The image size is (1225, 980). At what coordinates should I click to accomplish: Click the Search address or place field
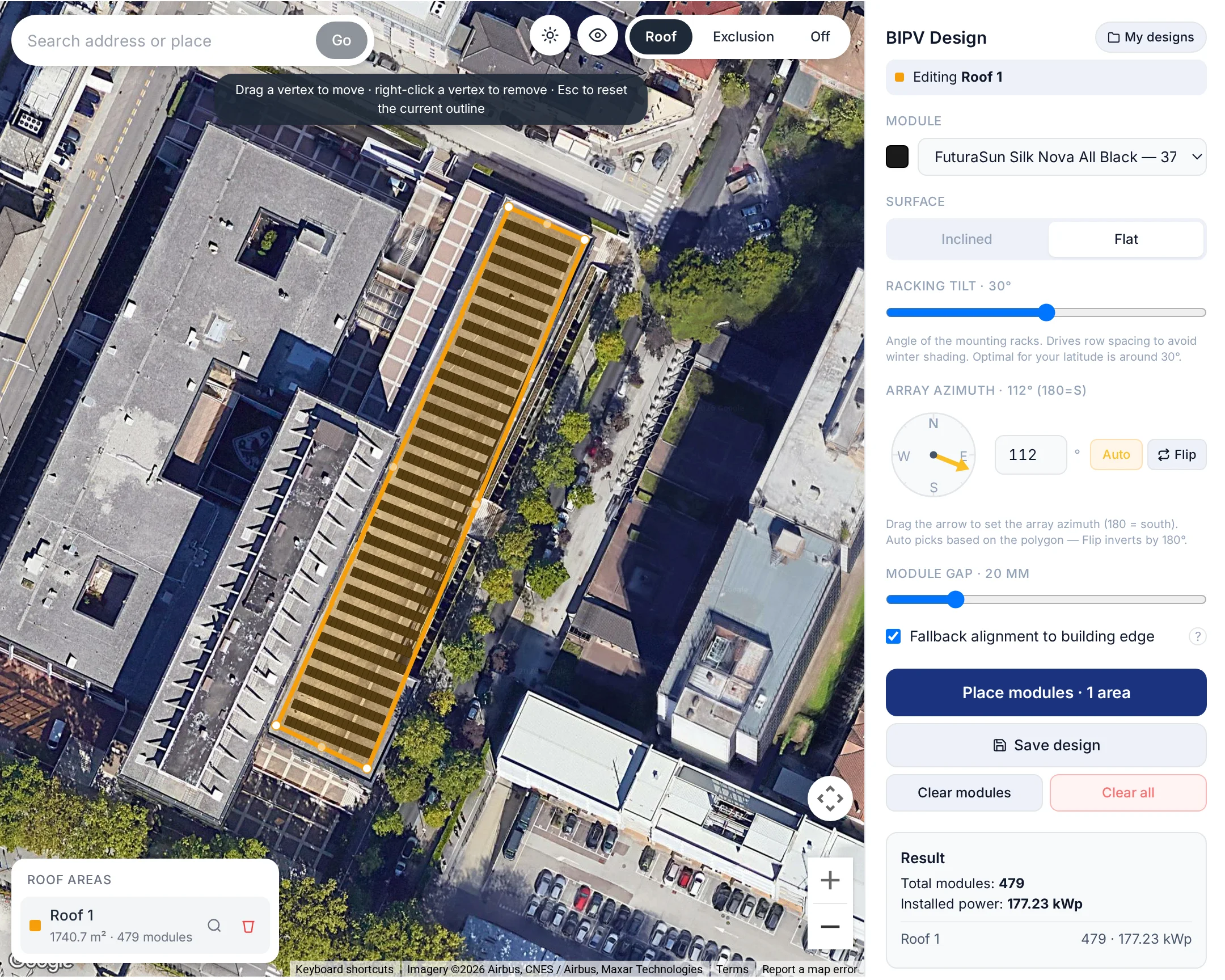click(165, 41)
